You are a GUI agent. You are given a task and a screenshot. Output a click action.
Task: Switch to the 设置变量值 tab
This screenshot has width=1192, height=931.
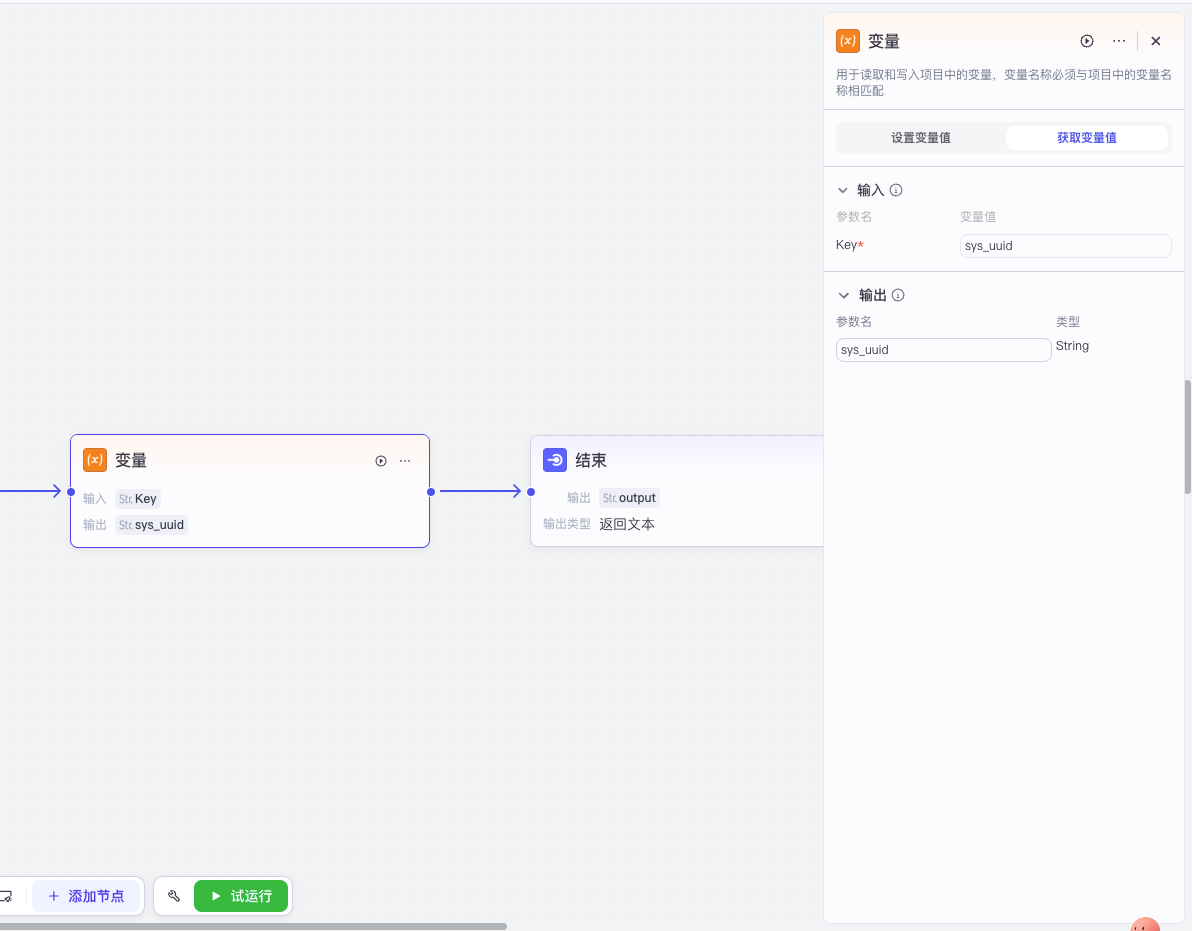(x=921, y=138)
